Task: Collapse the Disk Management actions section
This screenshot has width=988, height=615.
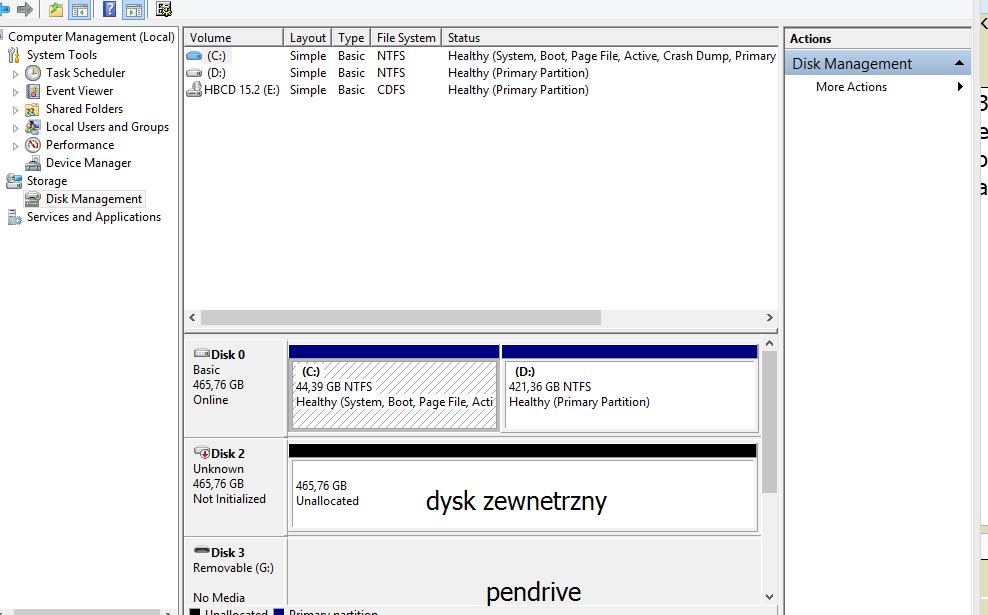Action: 959,63
